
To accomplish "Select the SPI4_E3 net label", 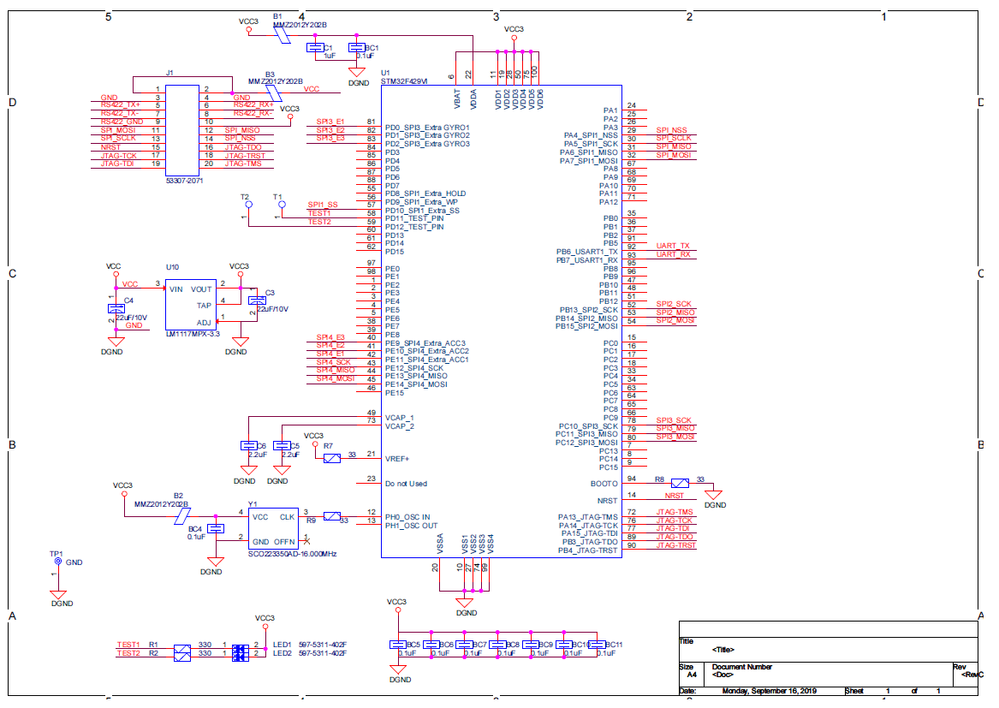I will pyautogui.click(x=331, y=337).
